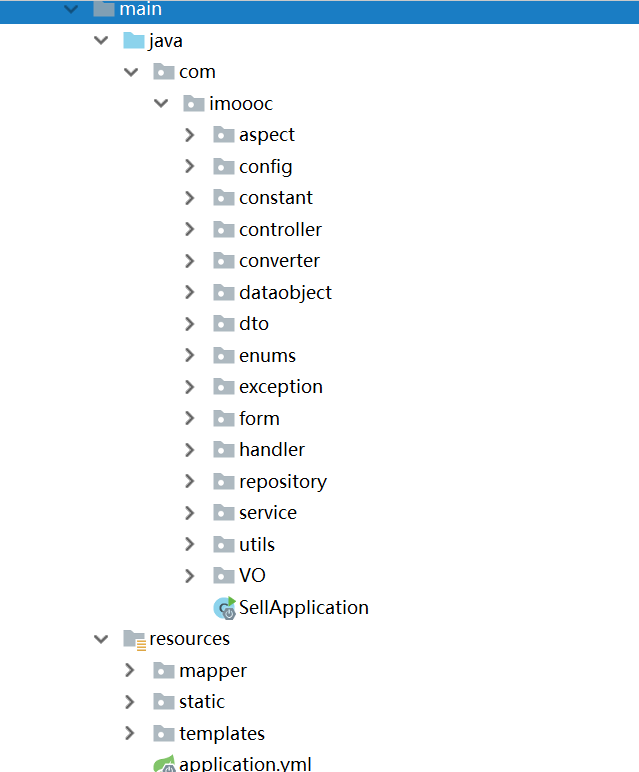This screenshot has width=639, height=772.
Task: Select the SellApplication class name
Action: coord(303,608)
